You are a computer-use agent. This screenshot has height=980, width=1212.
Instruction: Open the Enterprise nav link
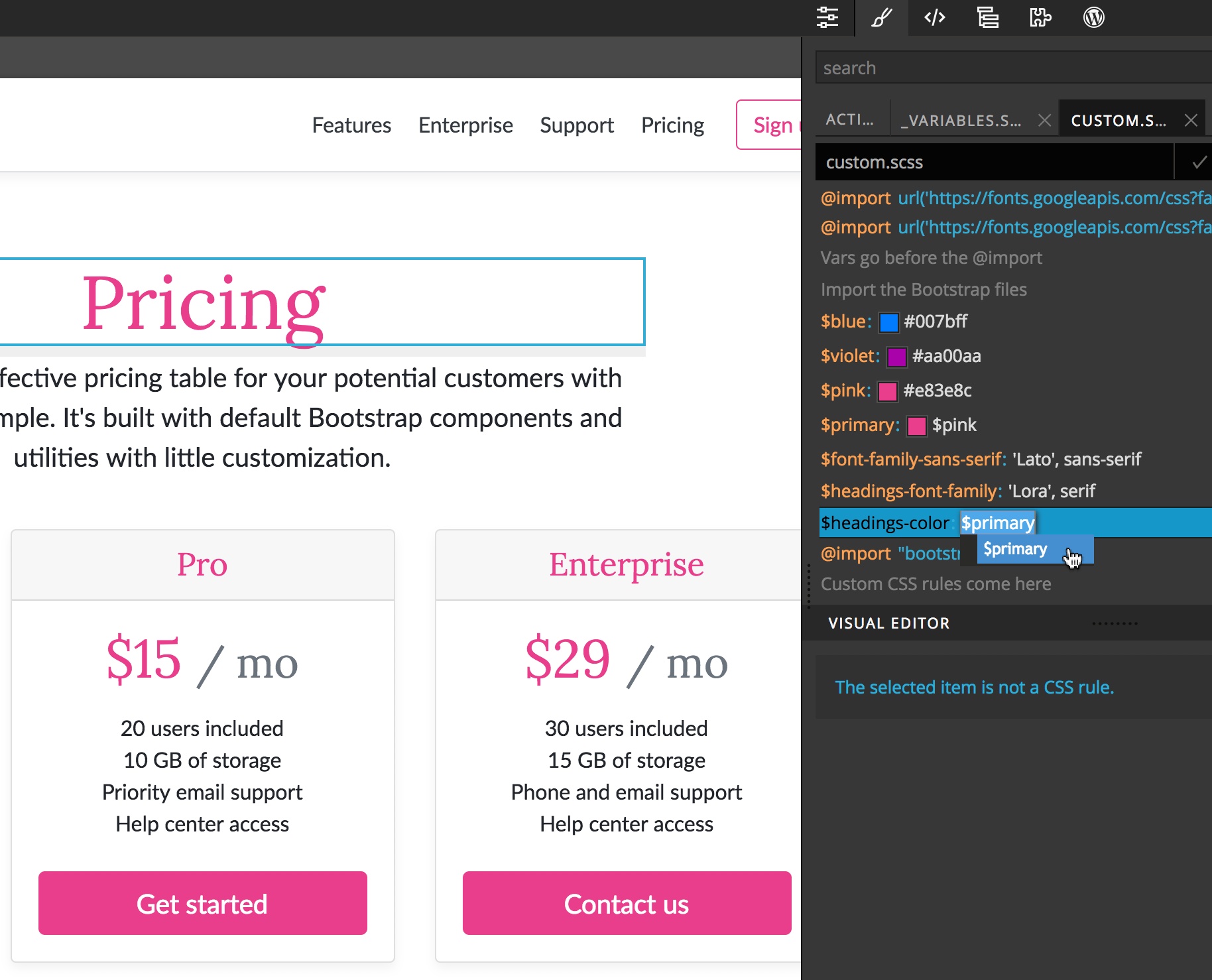tap(465, 125)
